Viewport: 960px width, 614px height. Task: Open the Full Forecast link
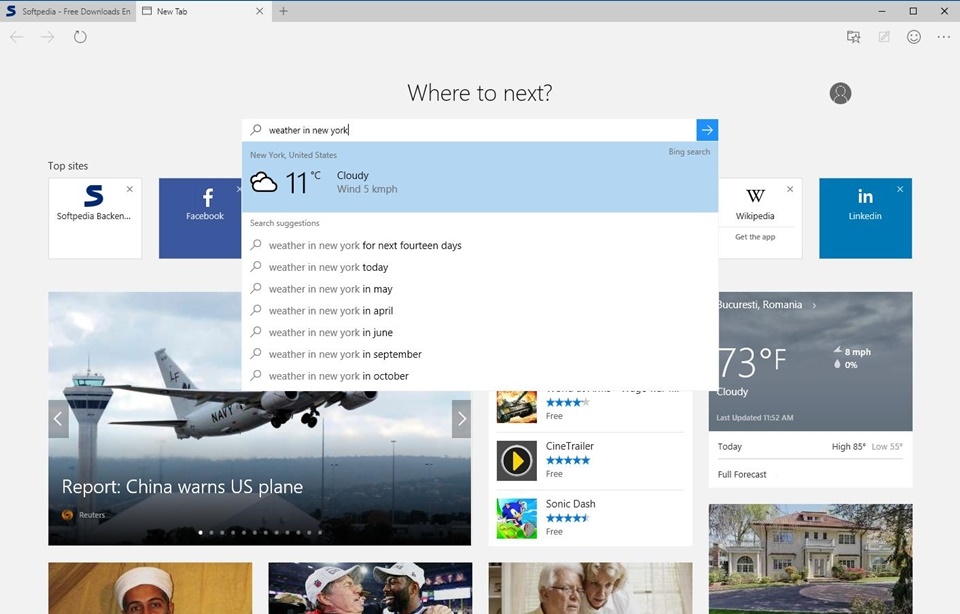tap(741, 474)
